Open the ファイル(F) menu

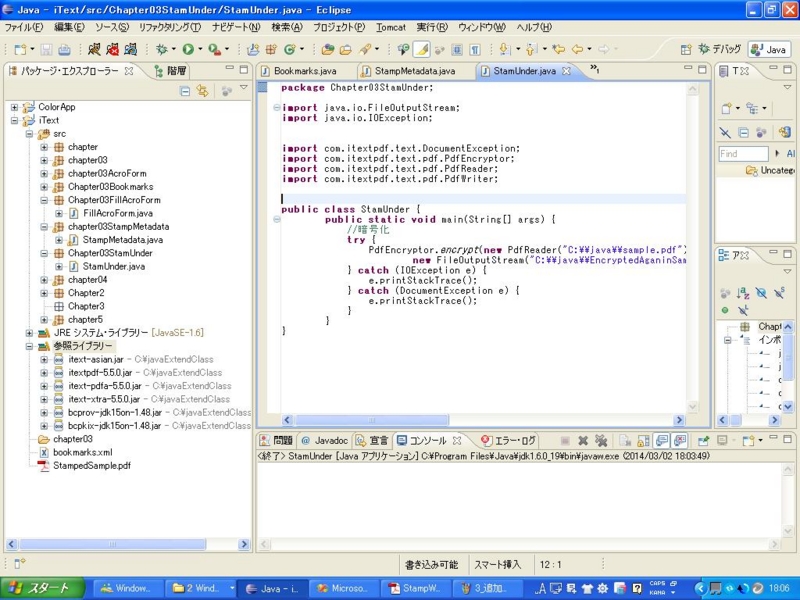tap(23, 27)
